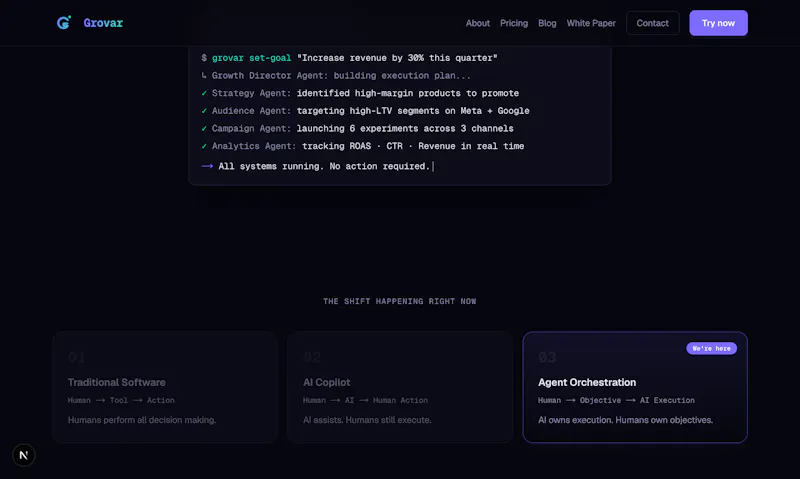Open the About page
This screenshot has height=479, width=800.
(478, 23)
